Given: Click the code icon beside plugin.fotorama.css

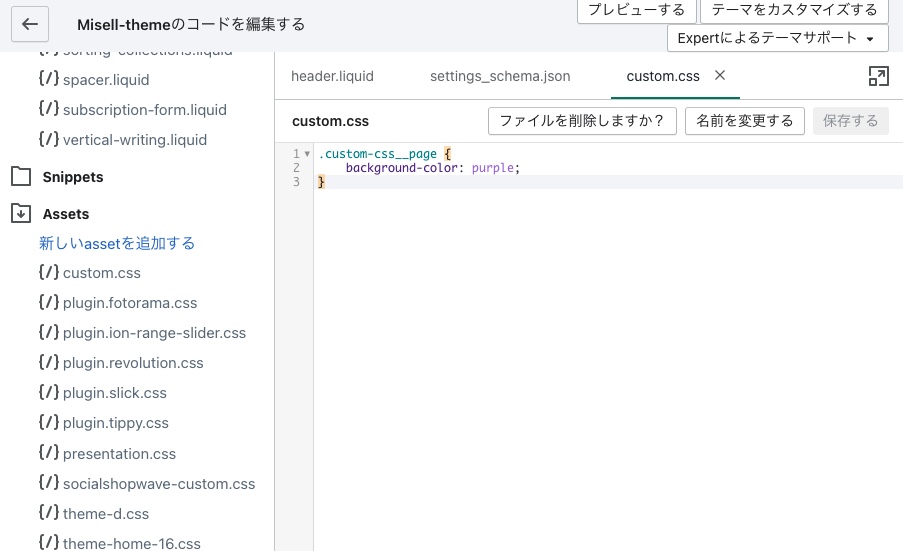Looking at the screenshot, I should pyautogui.click(x=49, y=301).
